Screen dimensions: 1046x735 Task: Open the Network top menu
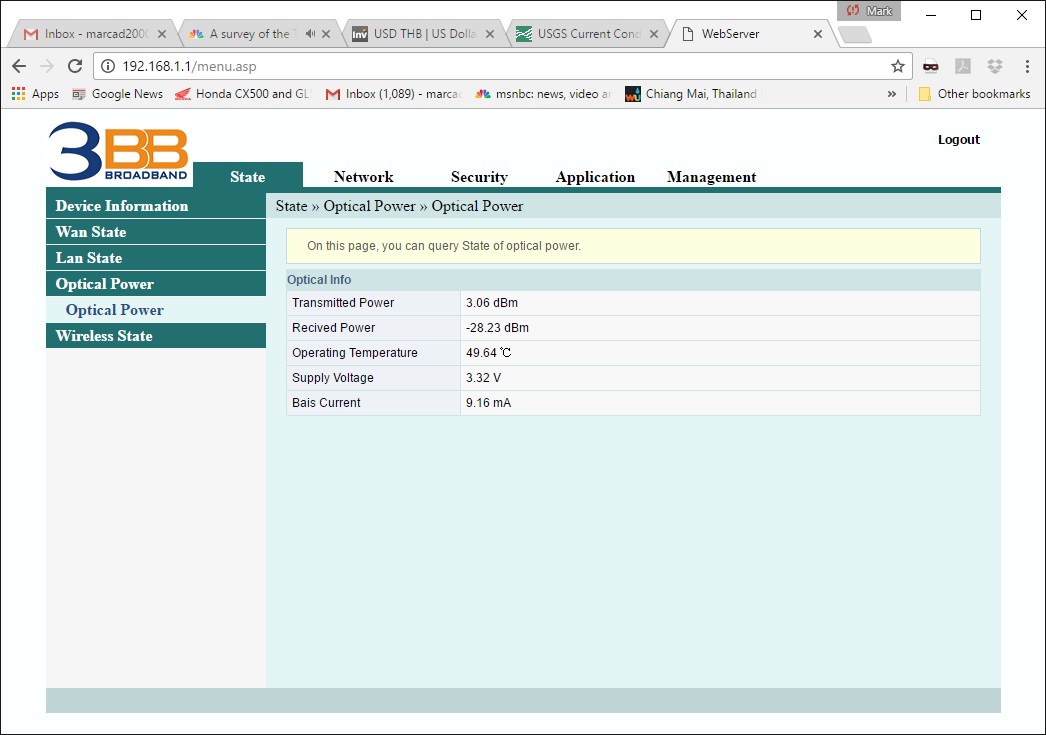[x=364, y=177]
